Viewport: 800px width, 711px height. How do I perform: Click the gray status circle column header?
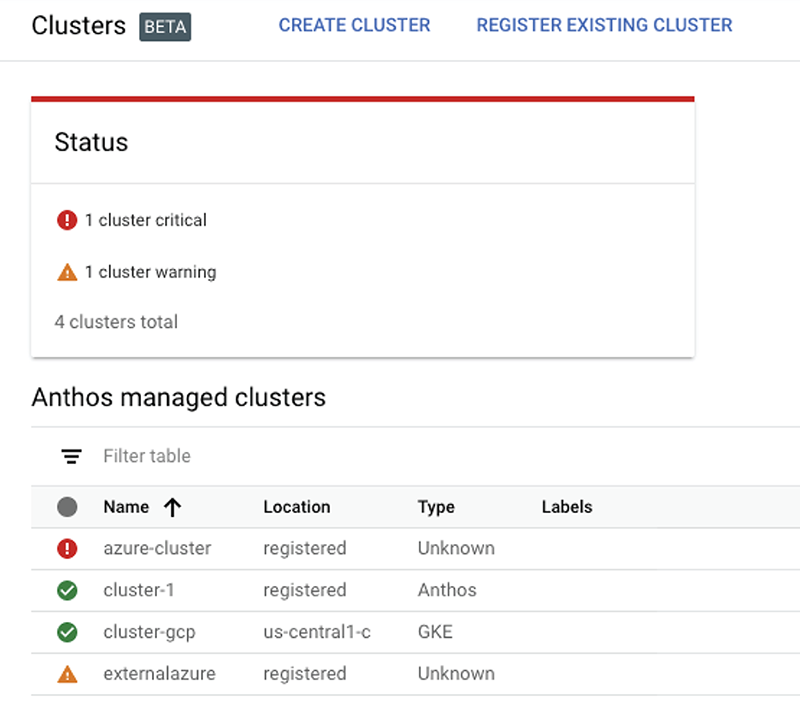pyautogui.click(x=67, y=507)
